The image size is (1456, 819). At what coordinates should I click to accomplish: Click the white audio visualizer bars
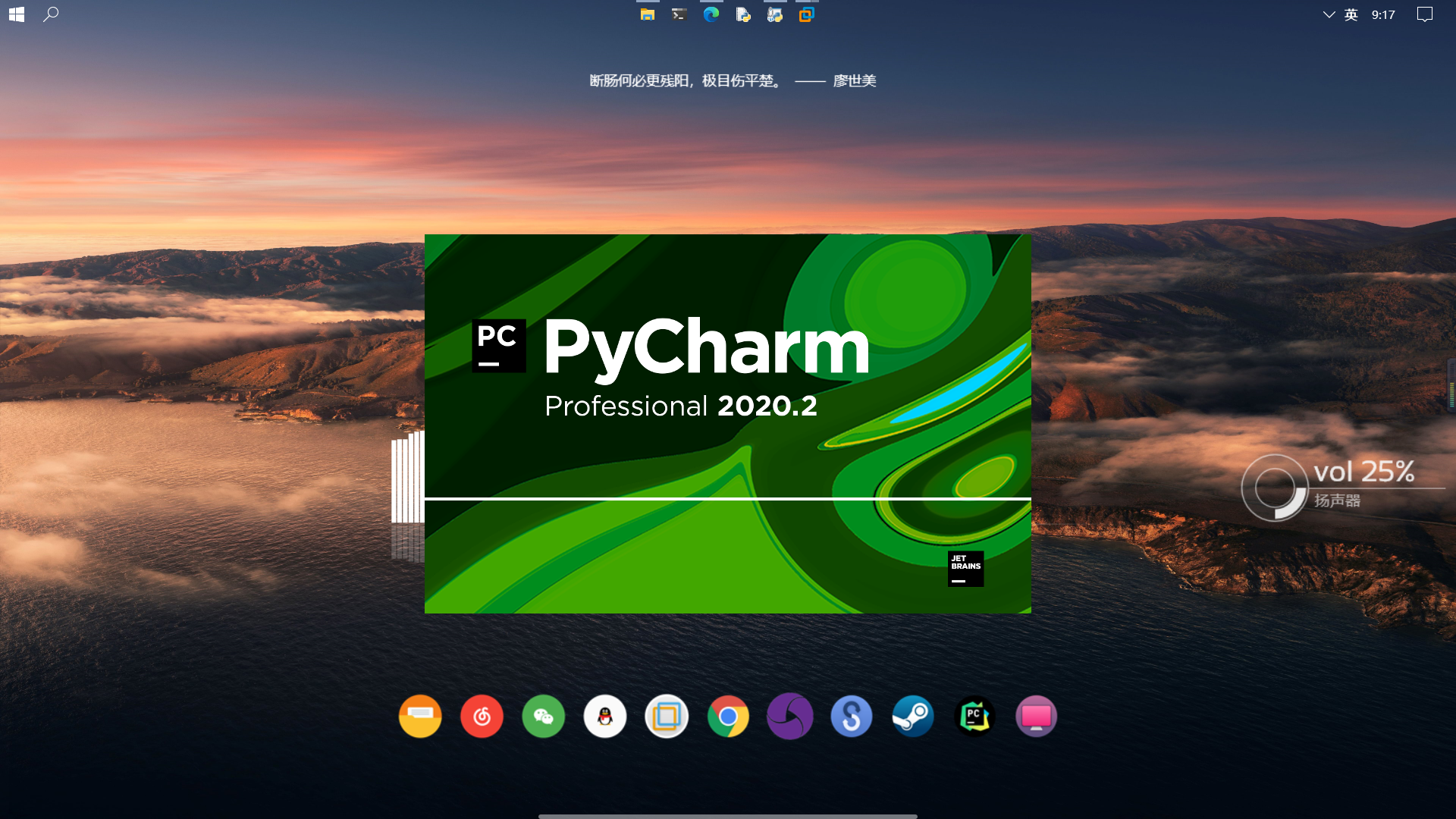point(407,476)
